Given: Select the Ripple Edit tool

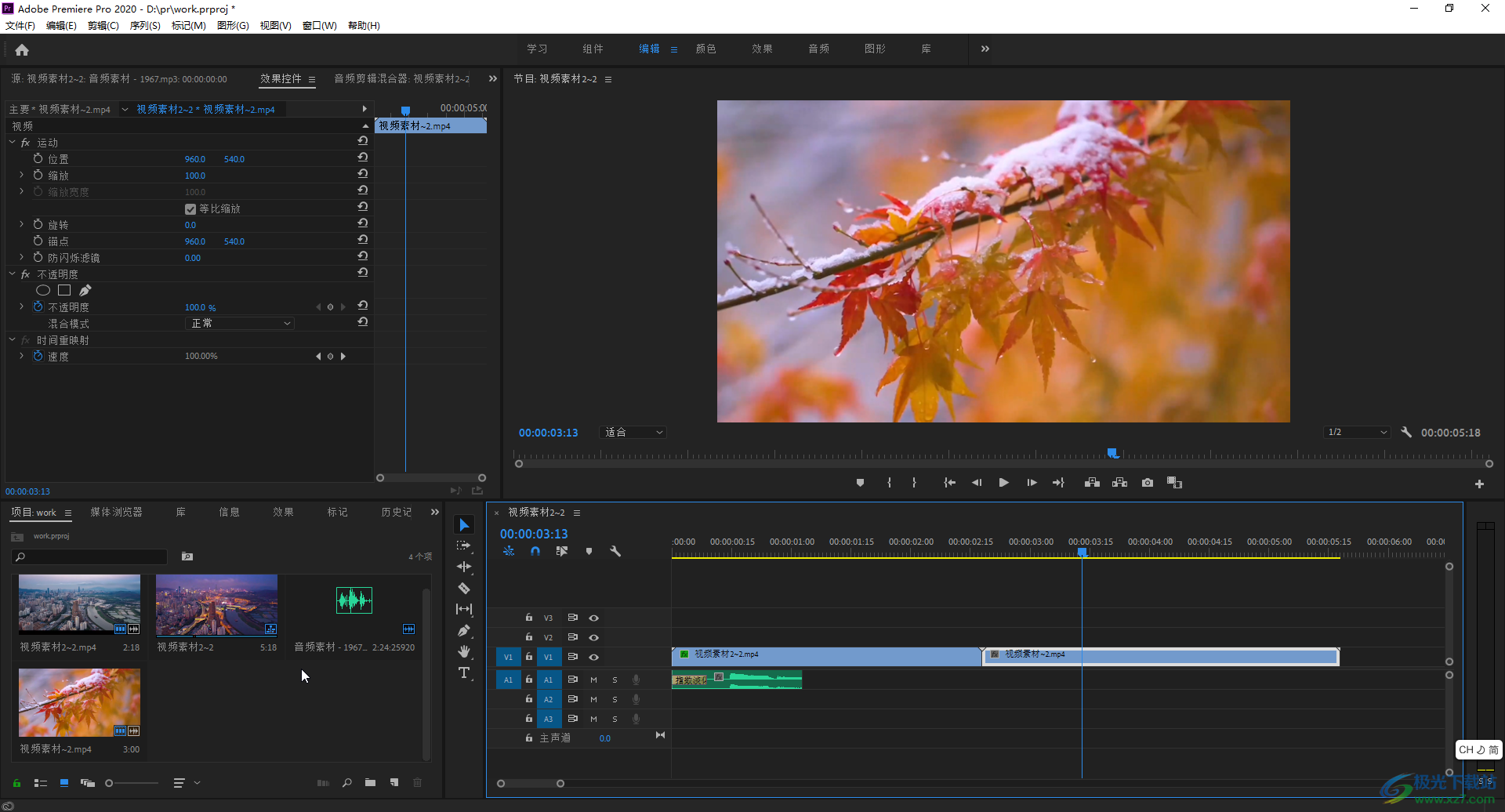Looking at the screenshot, I should click(x=464, y=567).
